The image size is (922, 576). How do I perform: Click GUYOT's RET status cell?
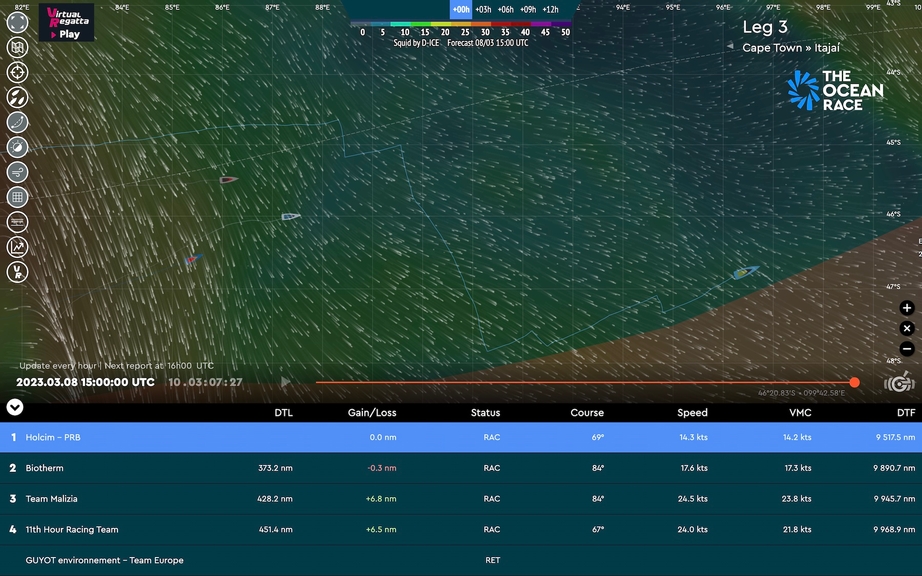493,560
